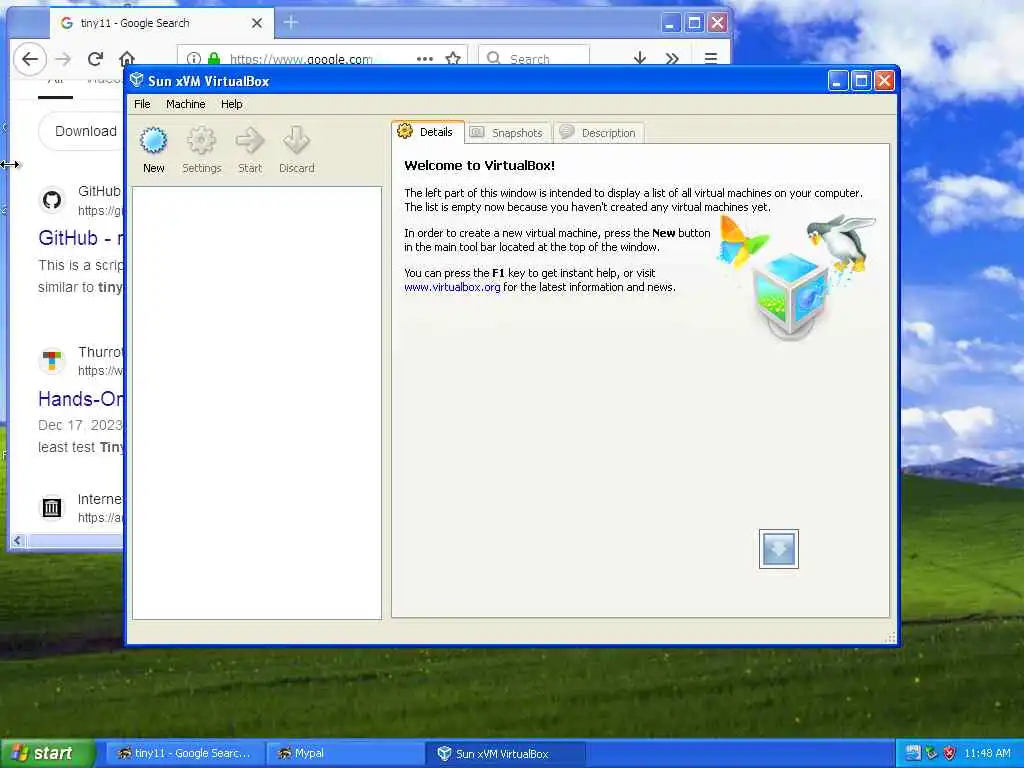The image size is (1024, 768).
Task: Open the browser hamburger menu
Action: pyautogui.click(x=711, y=58)
